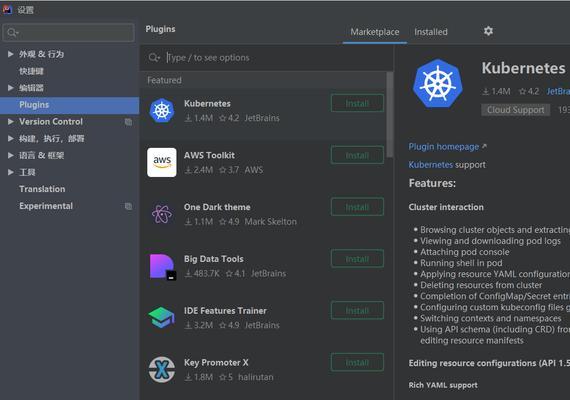The width and height of the screenshot is (570, 400).
Task: Click the Kubernetes plugin icon in the list
Action: coord(162,110)
